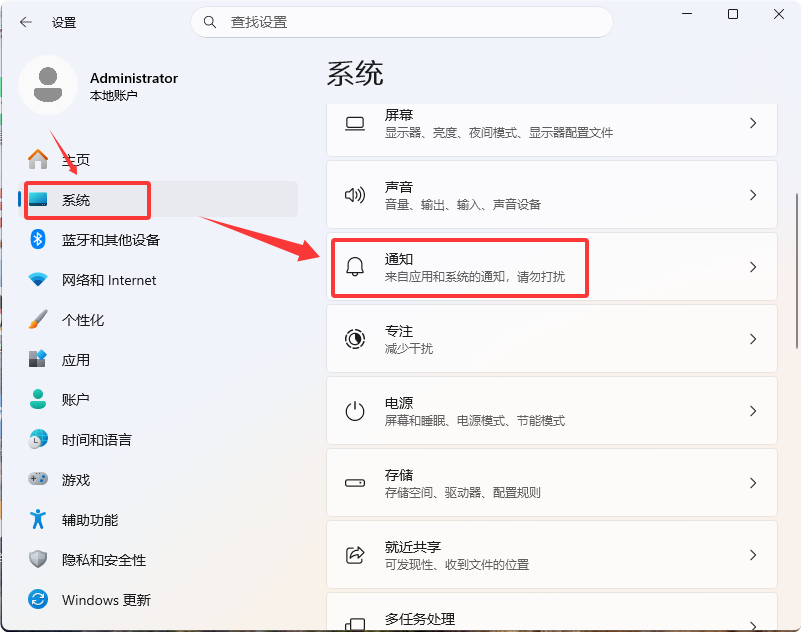
Task: Go back with the arrow button
Action: coord(26,22)
